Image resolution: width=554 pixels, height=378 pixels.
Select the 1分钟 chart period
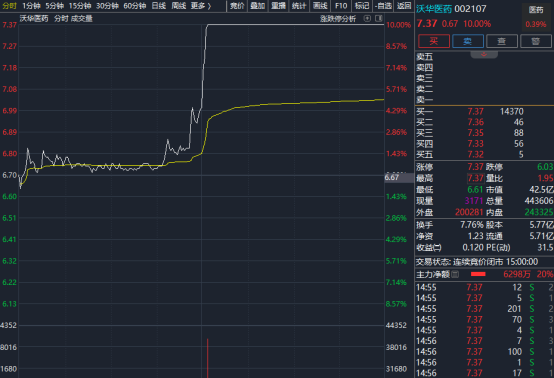31,6
